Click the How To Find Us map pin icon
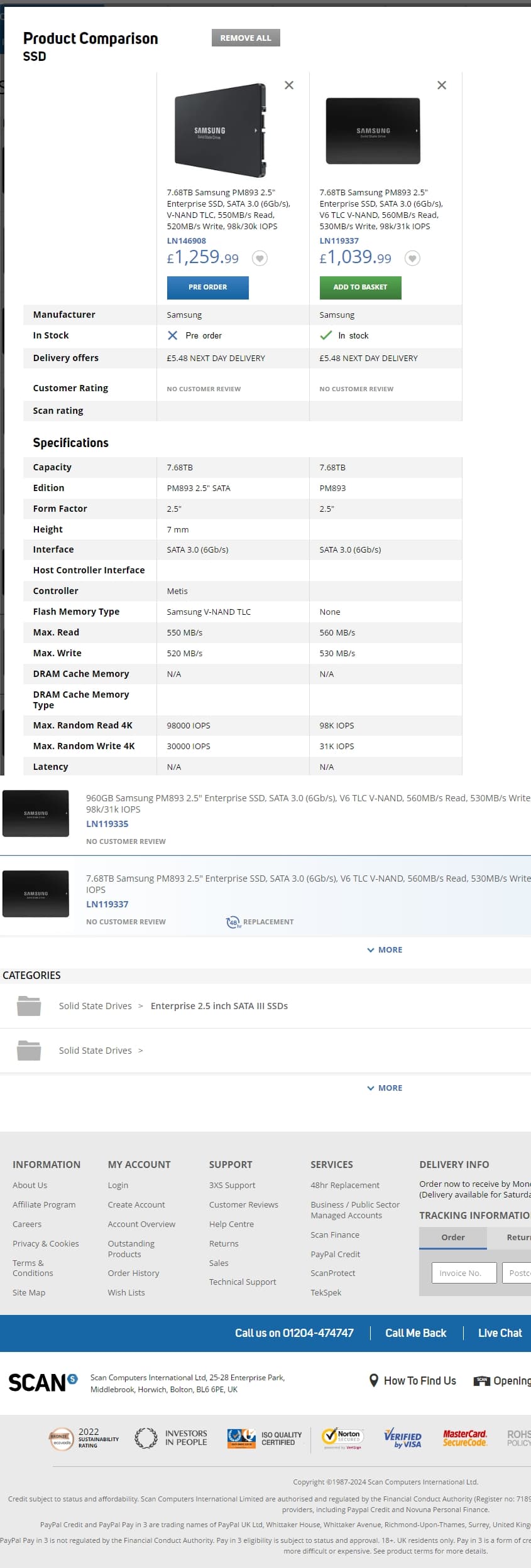Viewport: 531px width, 1568px height. point(374,1380)
